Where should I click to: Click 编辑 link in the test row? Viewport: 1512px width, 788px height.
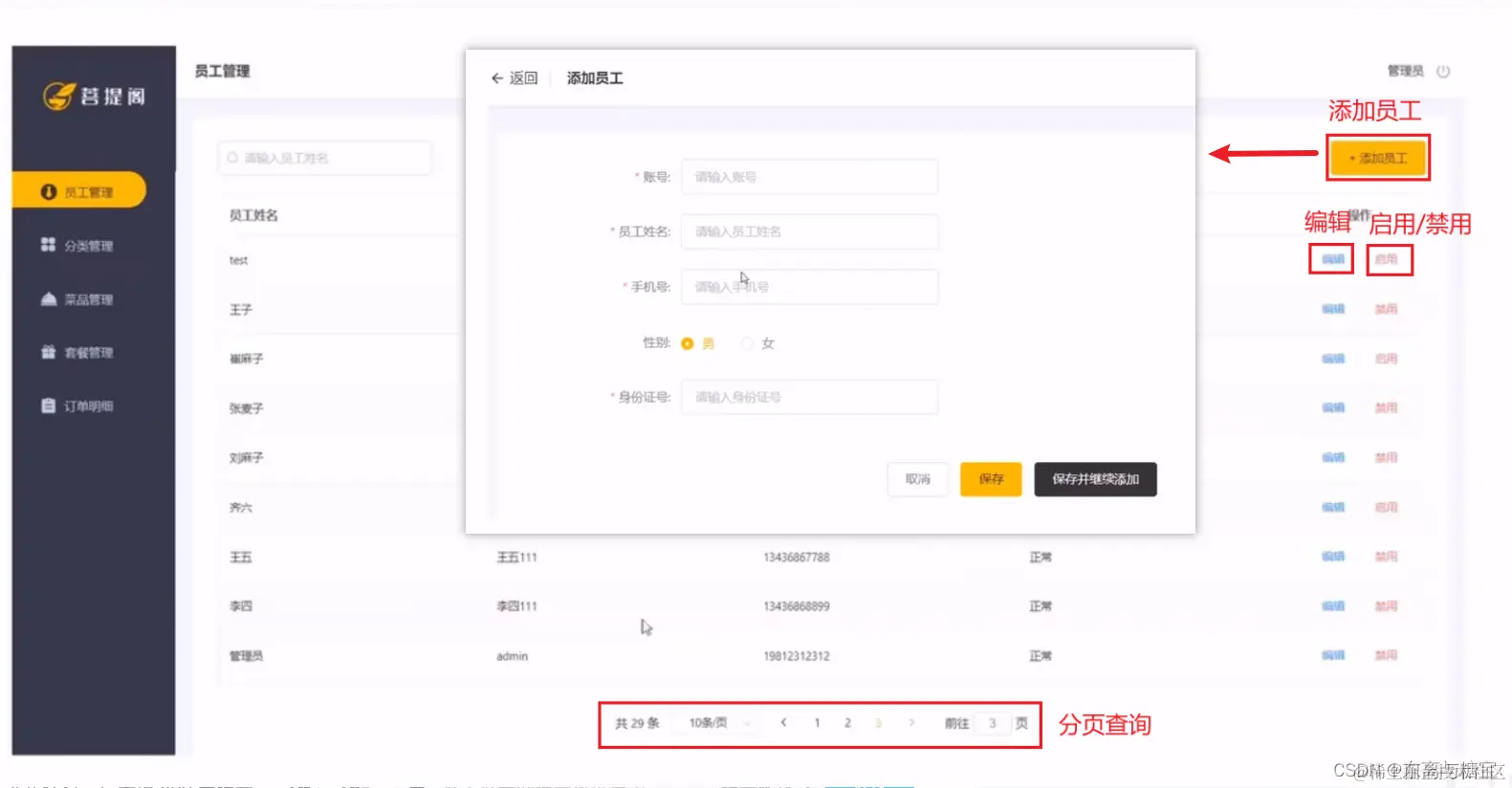[x=1332, y=259]
